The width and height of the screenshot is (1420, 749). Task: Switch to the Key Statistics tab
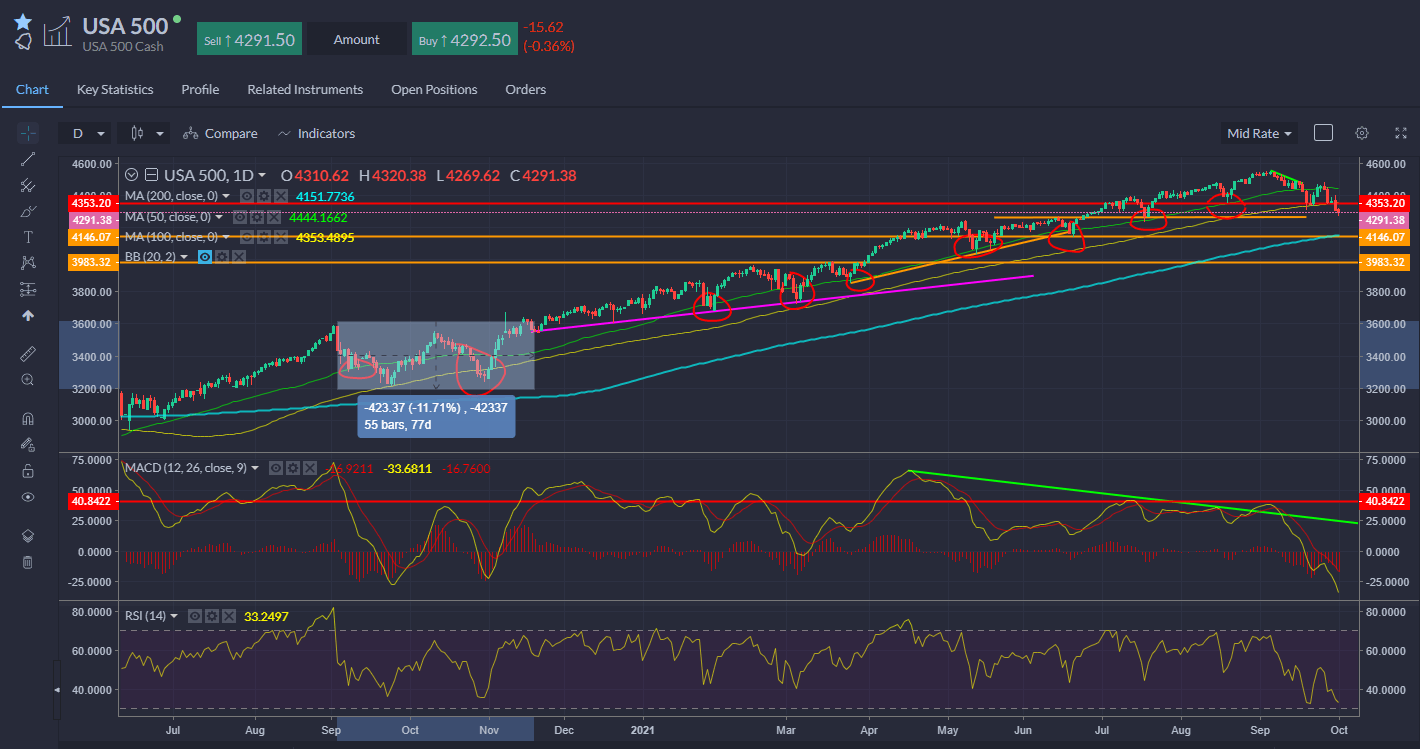coord(115,90)
